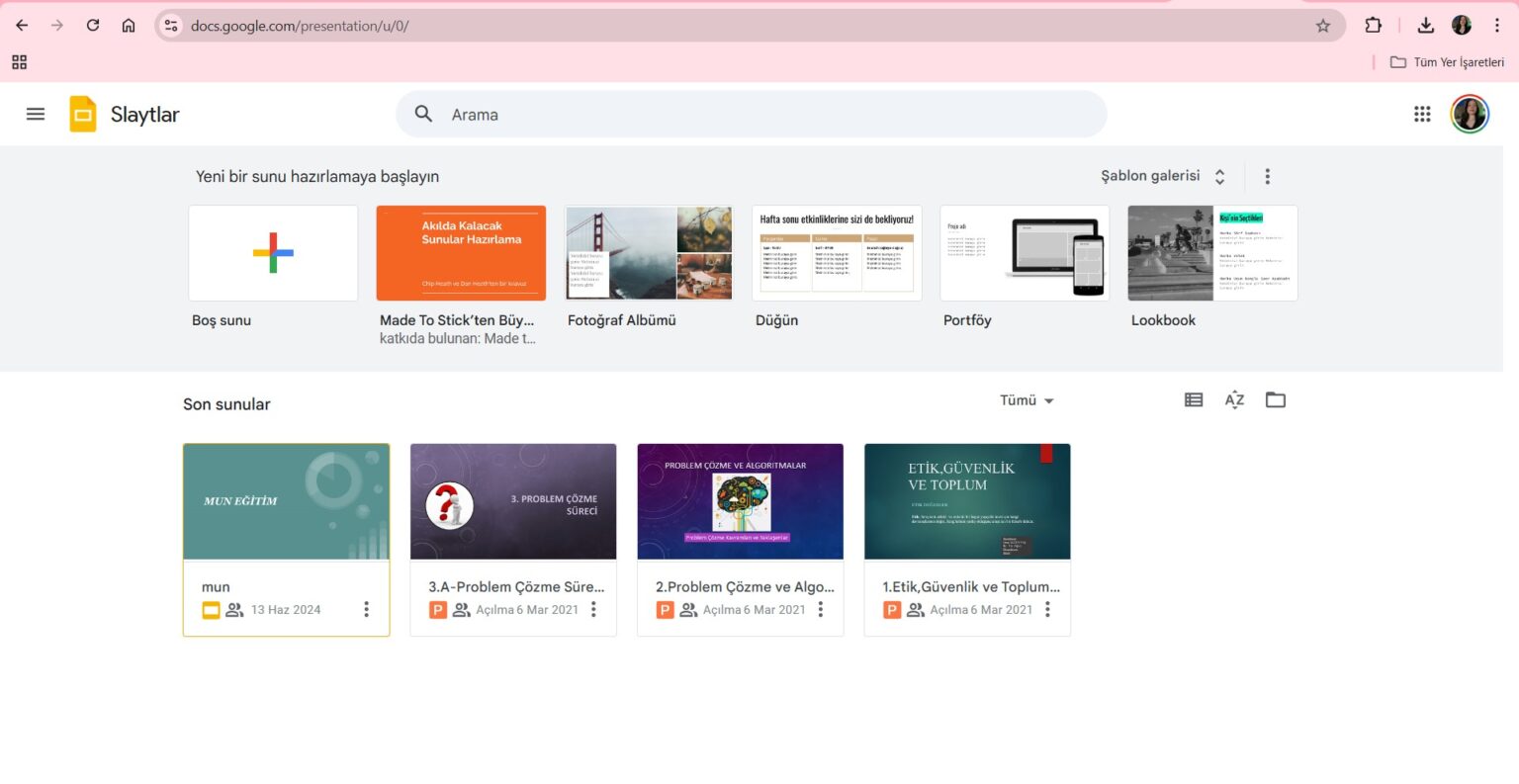Open the main hamburger menu
The width and height of the screenshot is (1519, 784).
point(36,114)
